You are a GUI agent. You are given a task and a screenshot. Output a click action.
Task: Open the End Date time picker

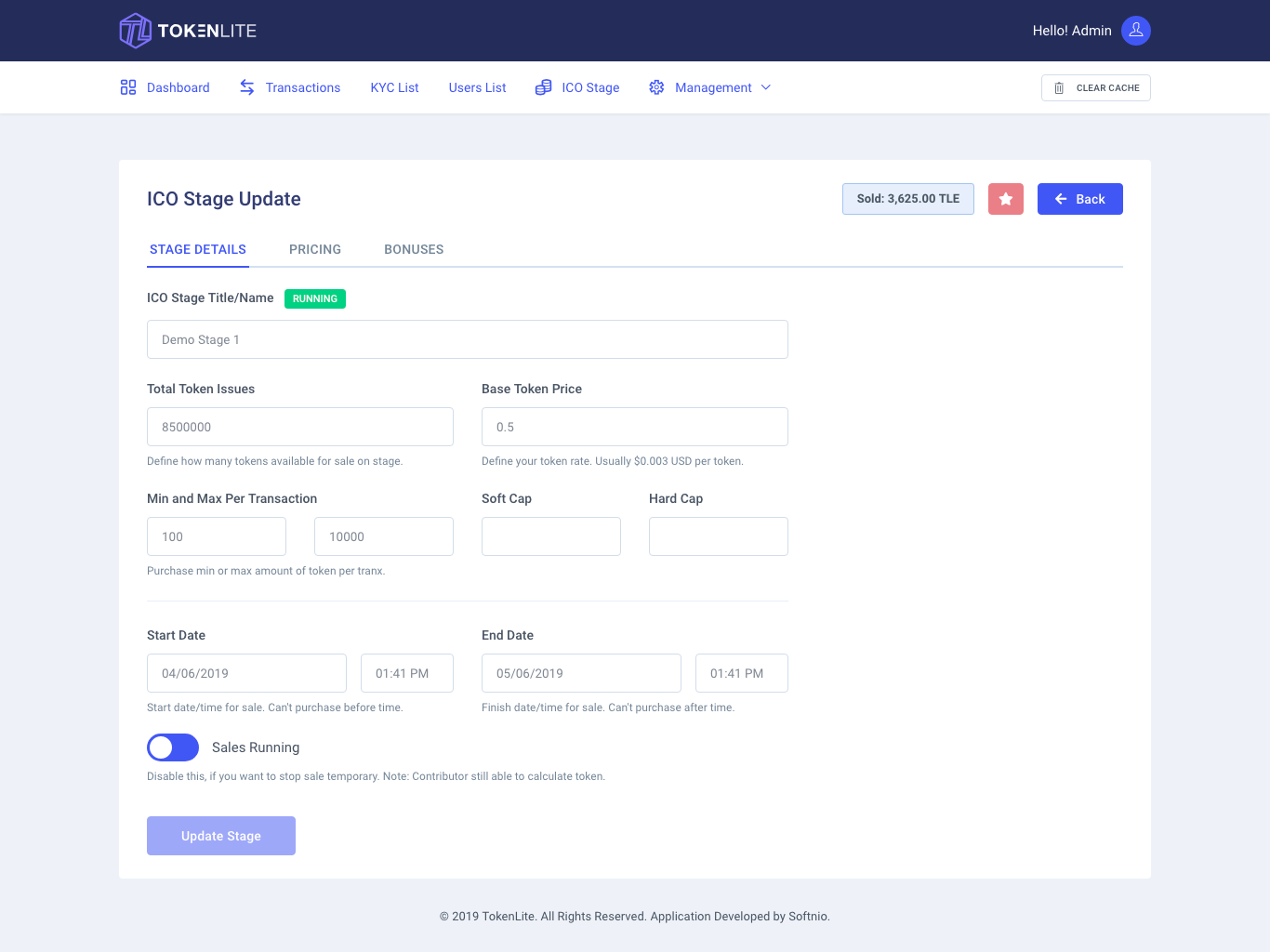tap(741, 673)
